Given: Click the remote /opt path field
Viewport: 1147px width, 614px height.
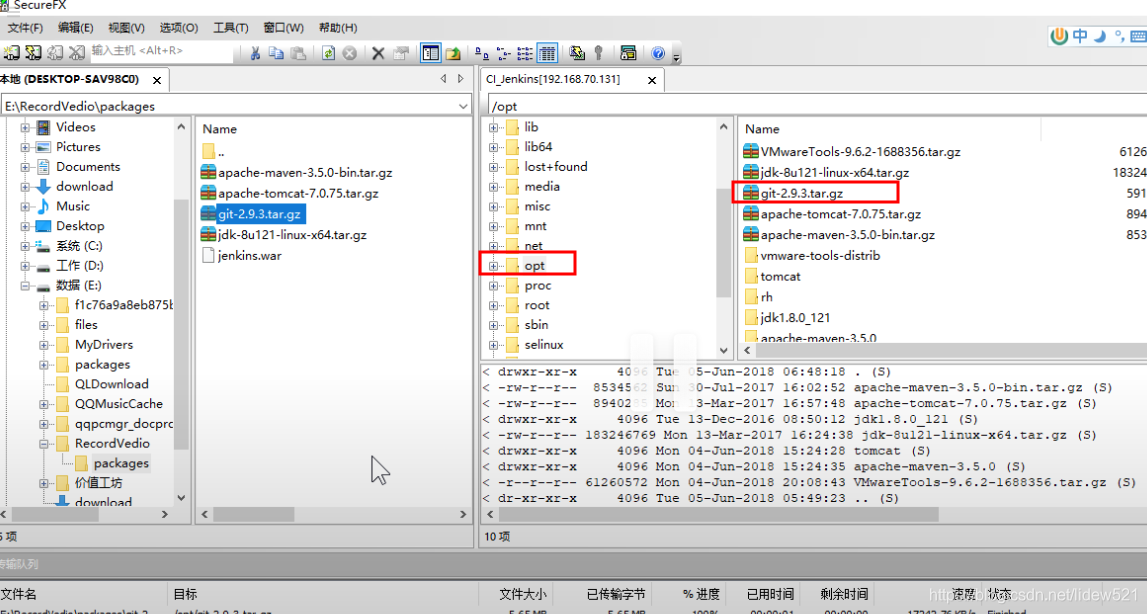Looking at the screenshot, I should pyautogui.click(x=817, y=106).
